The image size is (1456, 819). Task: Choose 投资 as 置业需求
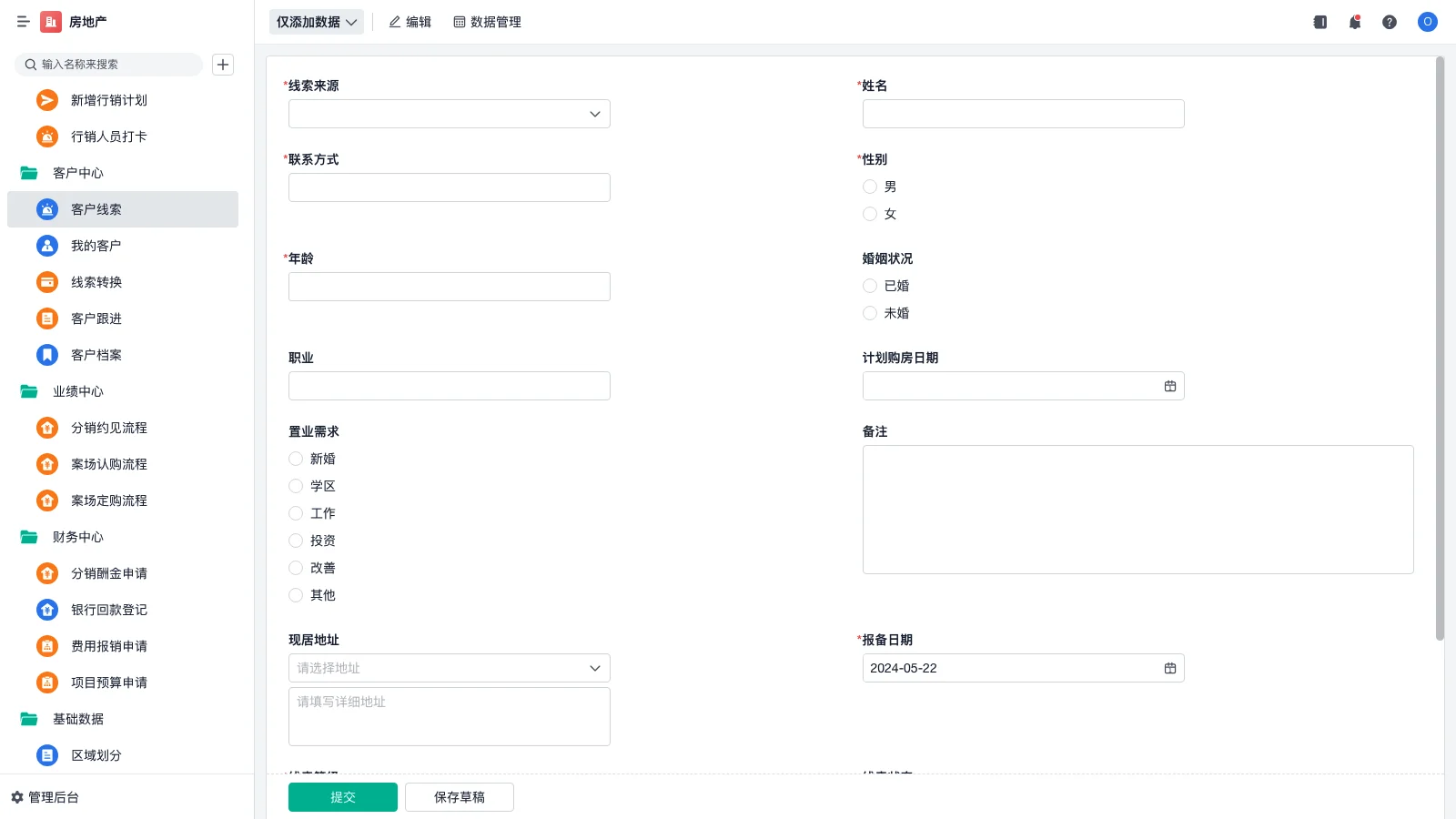coord(296,541)
